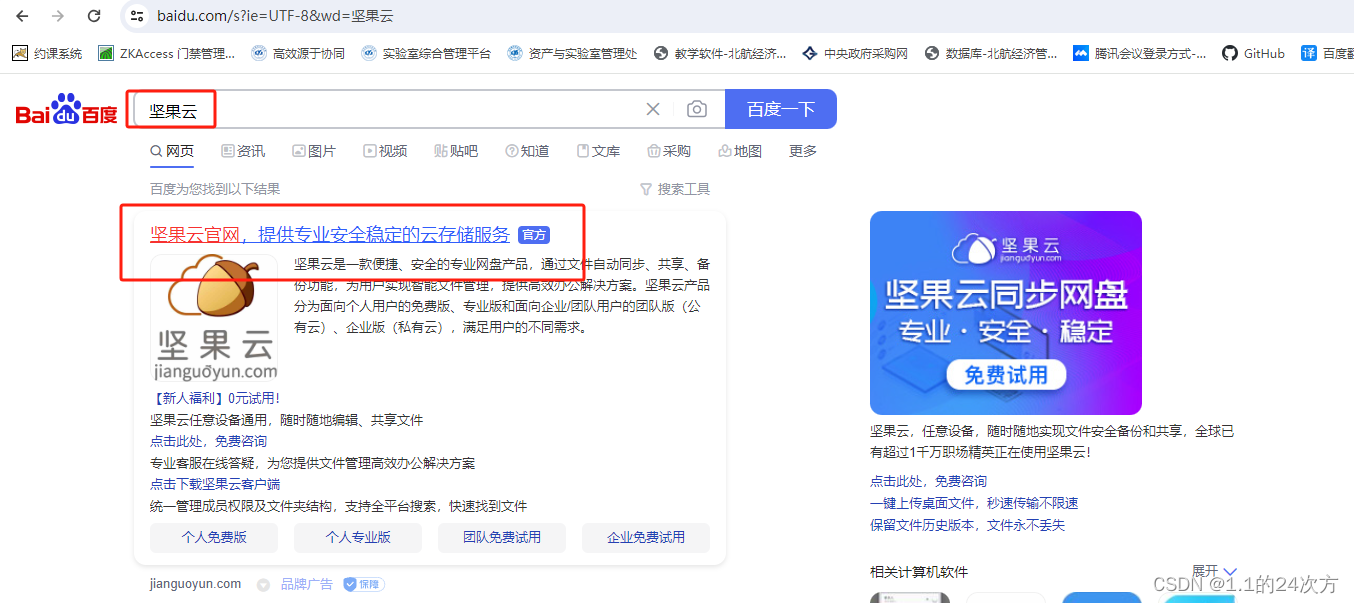Open 搜索工具 filter
Screen dimensions: 1354x603
[x=675, y=189]
